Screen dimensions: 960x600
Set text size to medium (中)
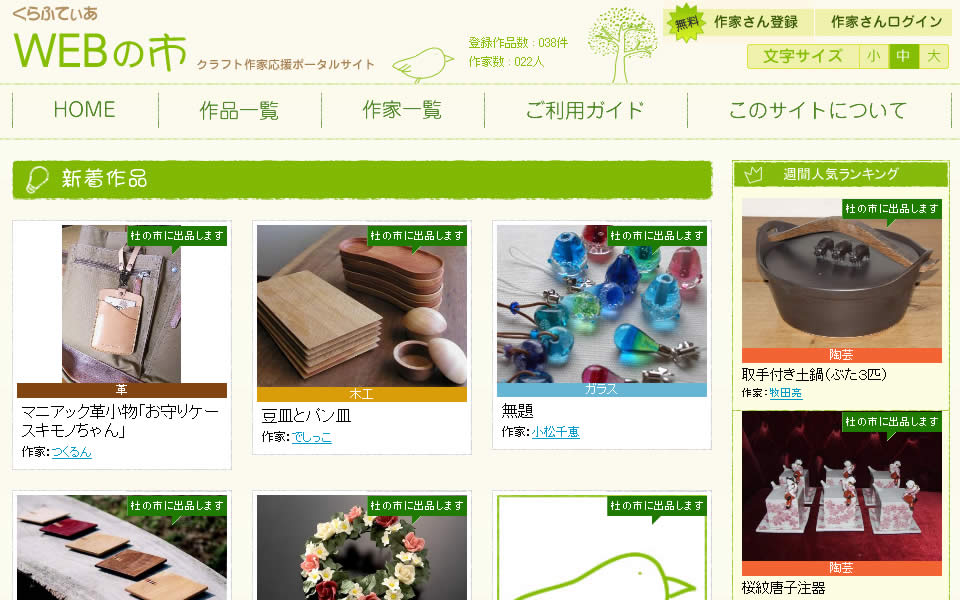click(x=903, y=56)
